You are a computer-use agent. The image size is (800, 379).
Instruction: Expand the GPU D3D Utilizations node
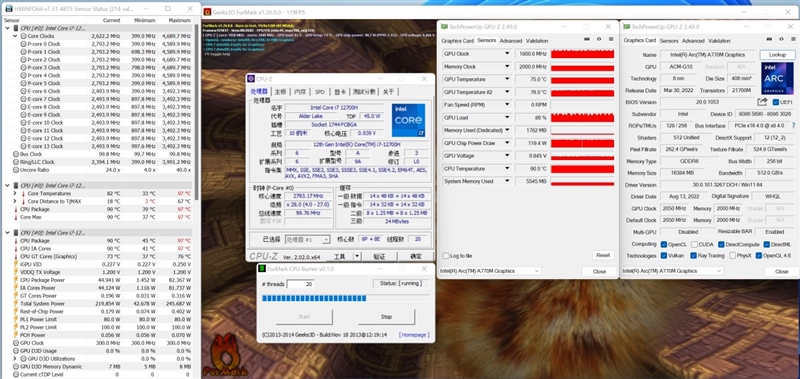(x=15, y=359)
